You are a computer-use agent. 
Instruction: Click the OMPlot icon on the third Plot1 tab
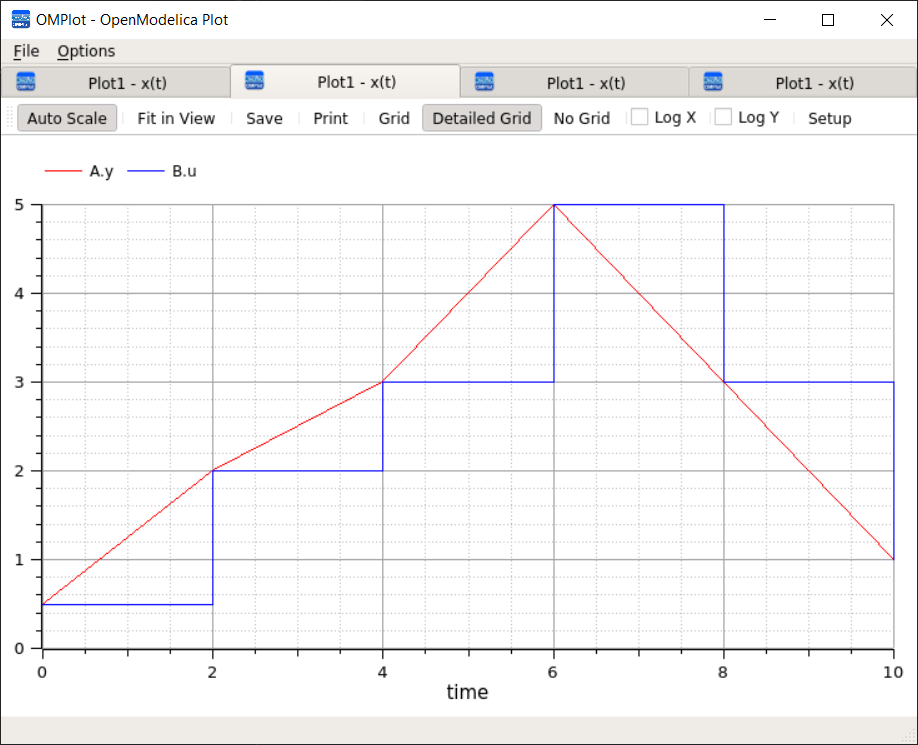484,81
